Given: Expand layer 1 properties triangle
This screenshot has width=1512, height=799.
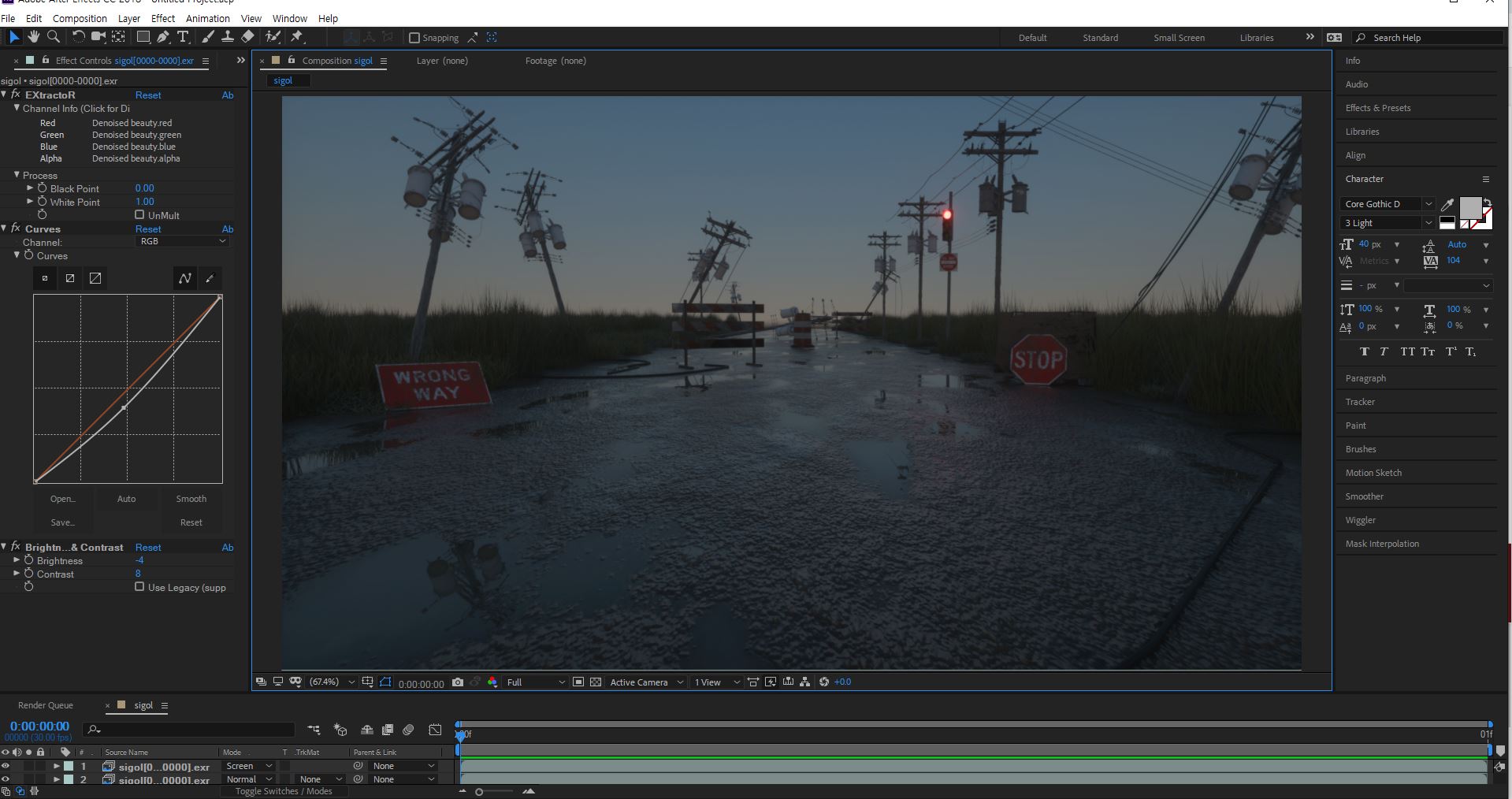Looking at the screenshot, I should coord(57,766).
